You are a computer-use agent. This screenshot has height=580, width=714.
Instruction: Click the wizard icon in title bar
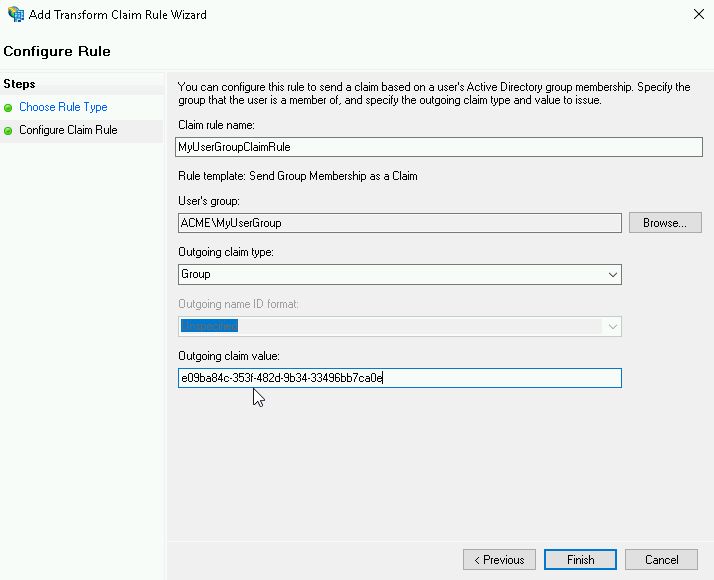point(16,14)
